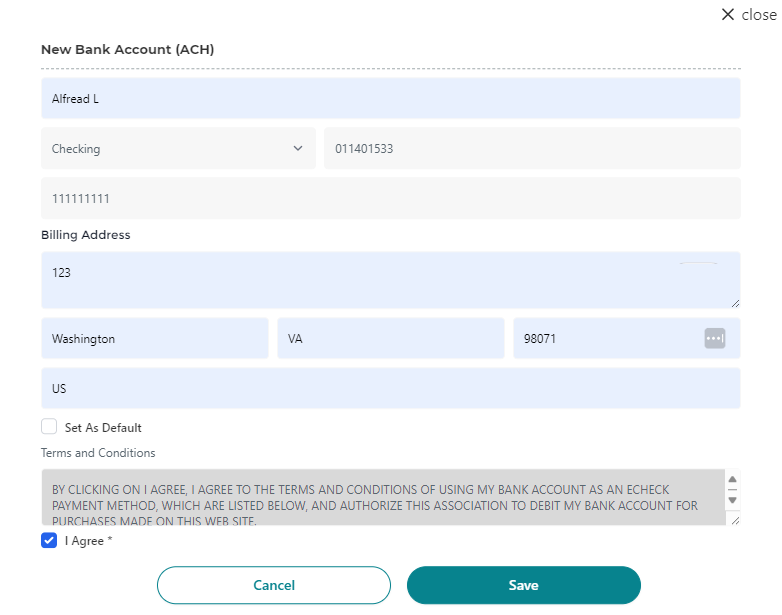This screenshot has height=615, width=782.
Task: Click the state field showing VA
Action: 390,339
